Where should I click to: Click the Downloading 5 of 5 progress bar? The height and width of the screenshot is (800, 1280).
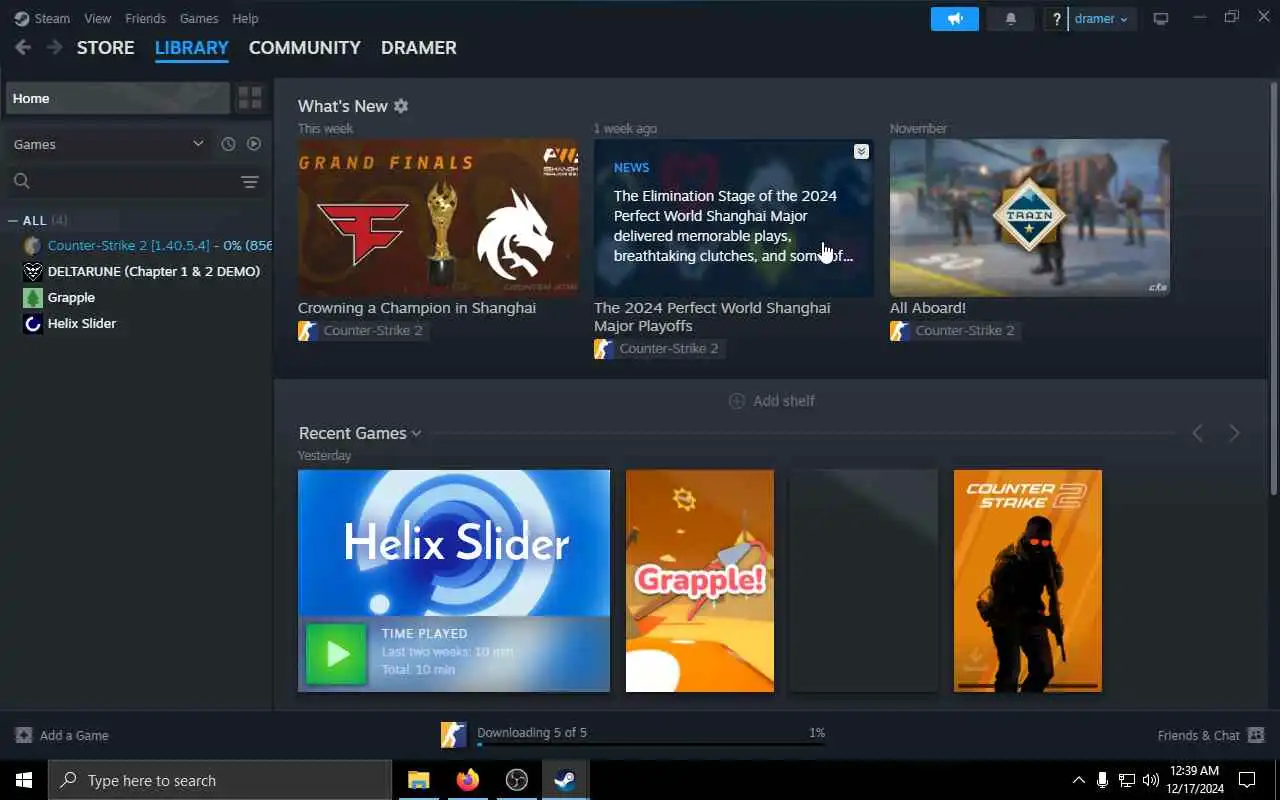pos(651,744)
